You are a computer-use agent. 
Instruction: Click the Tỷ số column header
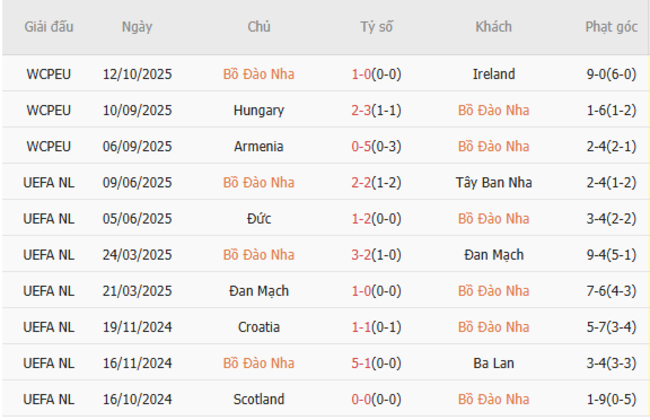(376, 28)
